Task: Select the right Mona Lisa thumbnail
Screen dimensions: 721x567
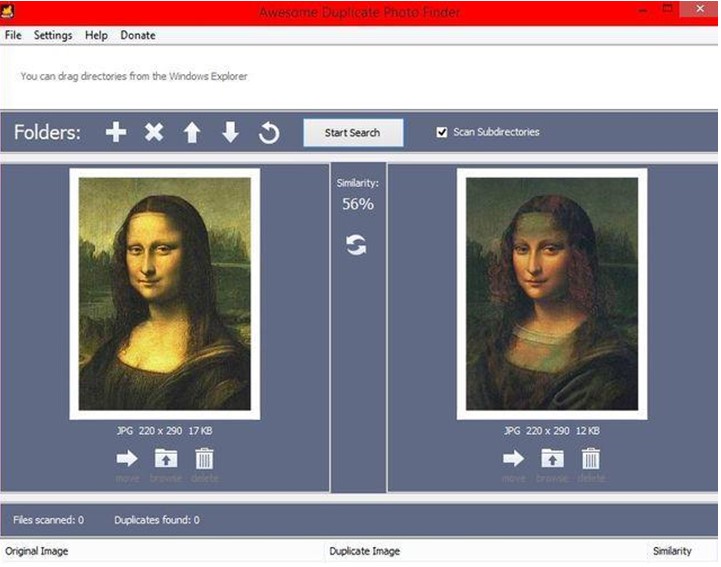Action: click(552, 294)
